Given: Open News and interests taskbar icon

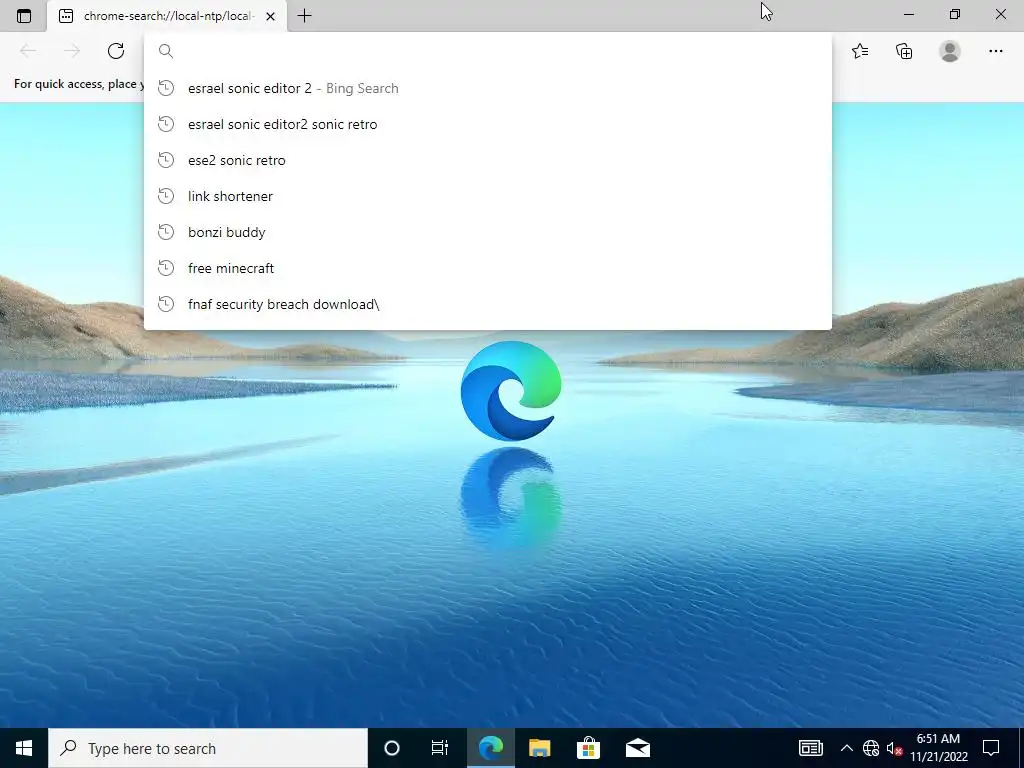Looking at the screenshot, I should point(810,748).
